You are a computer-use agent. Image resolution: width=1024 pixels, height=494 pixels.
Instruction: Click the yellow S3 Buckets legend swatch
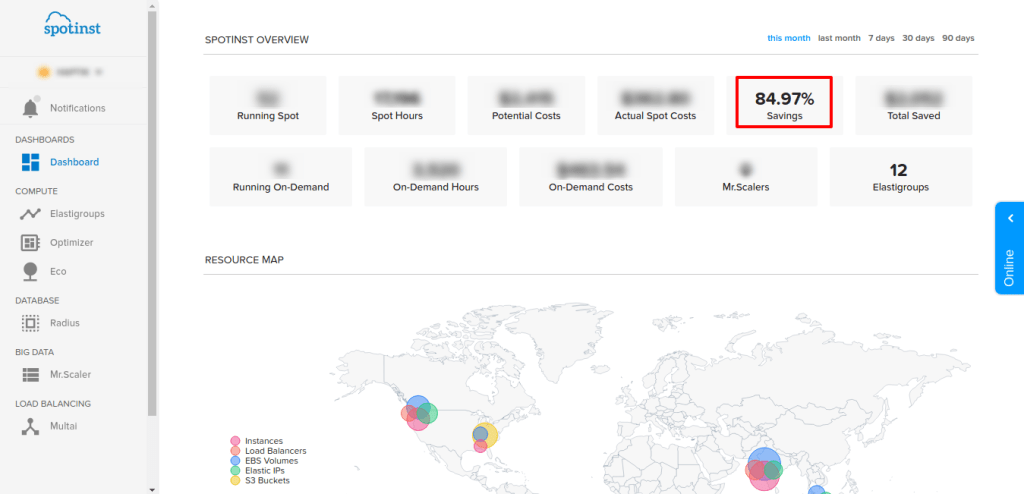pyautogui.click(x=235, y=480)
